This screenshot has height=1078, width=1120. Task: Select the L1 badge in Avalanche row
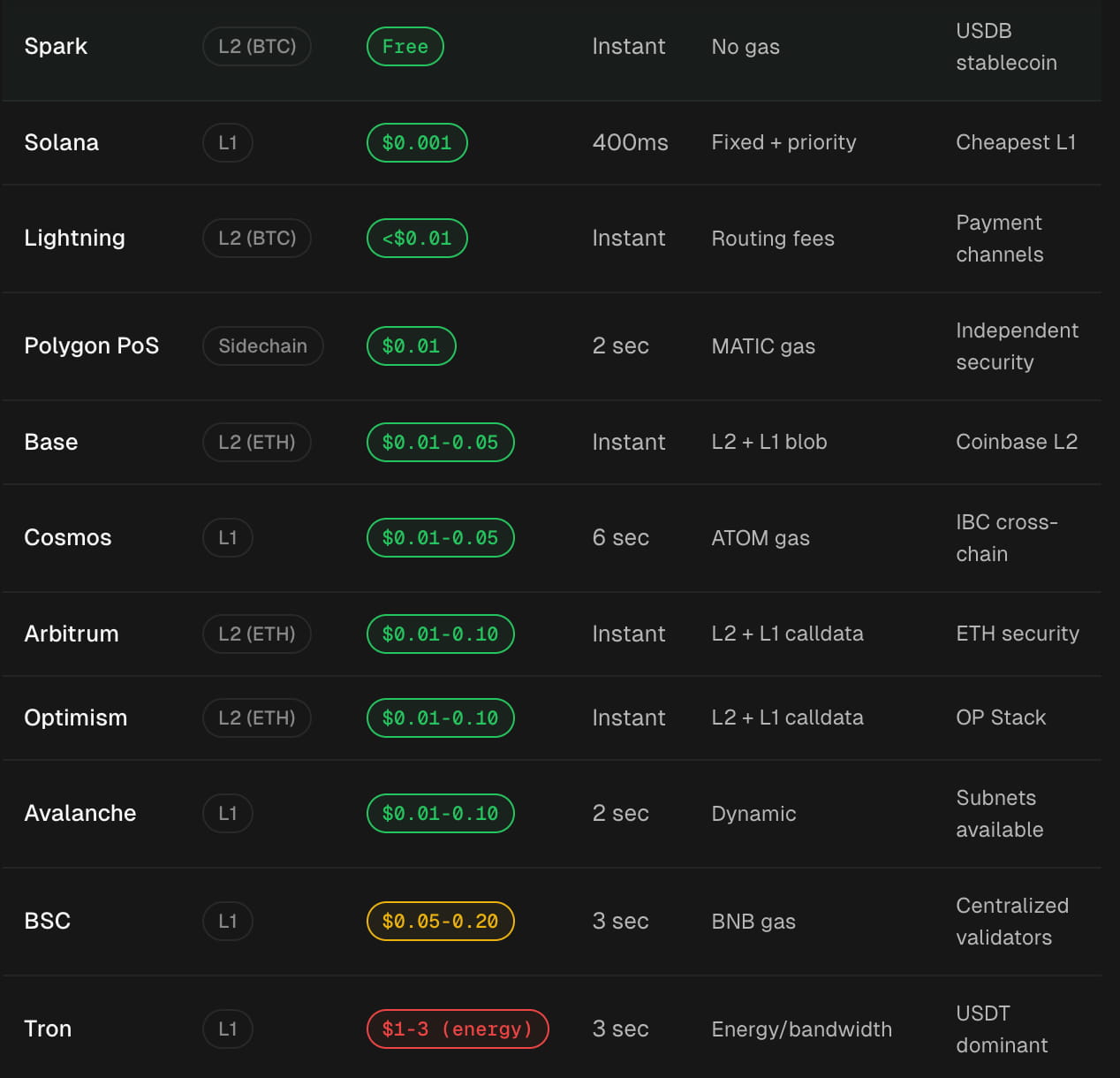tap(228, 813)
